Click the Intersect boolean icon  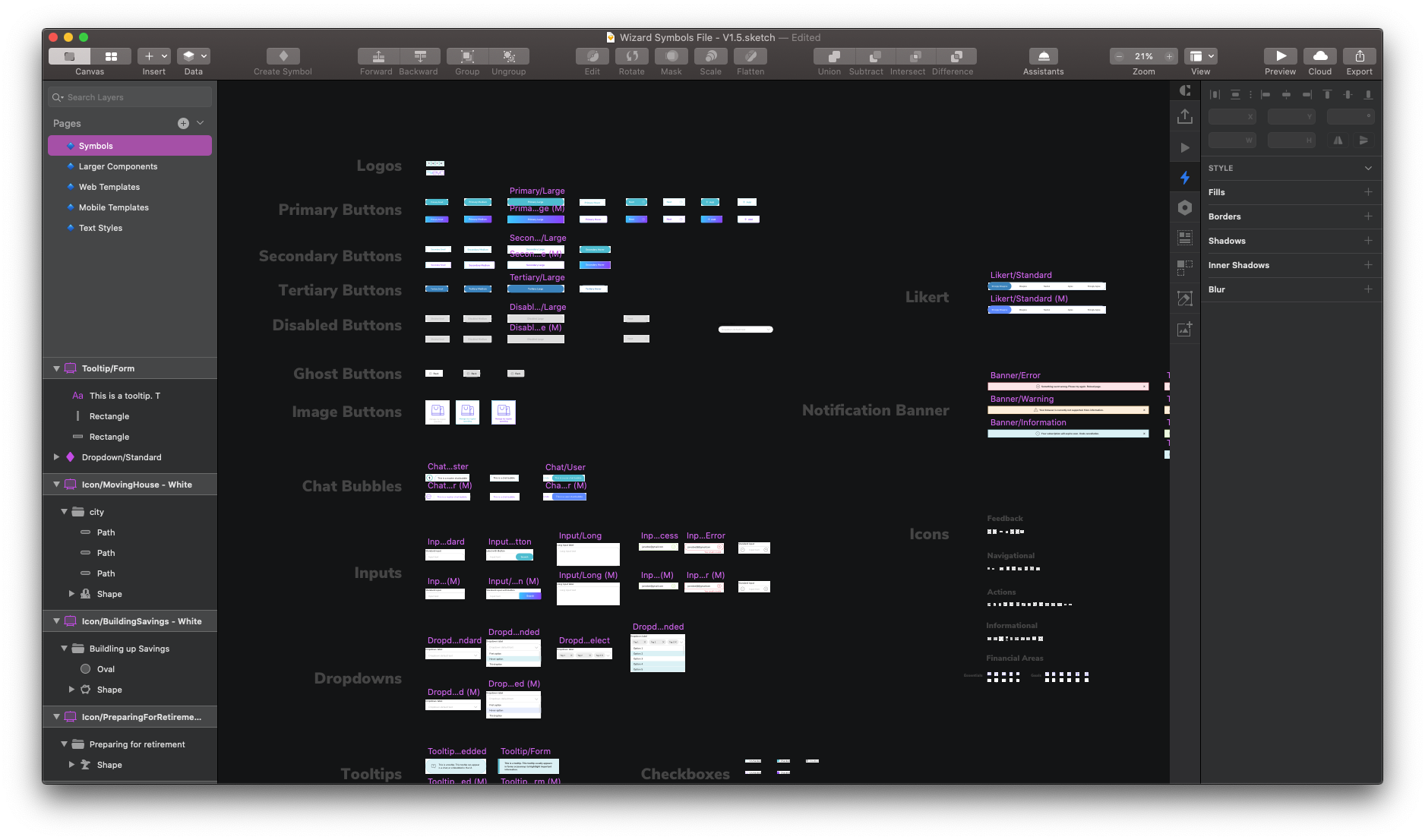(x=916, y=56)
